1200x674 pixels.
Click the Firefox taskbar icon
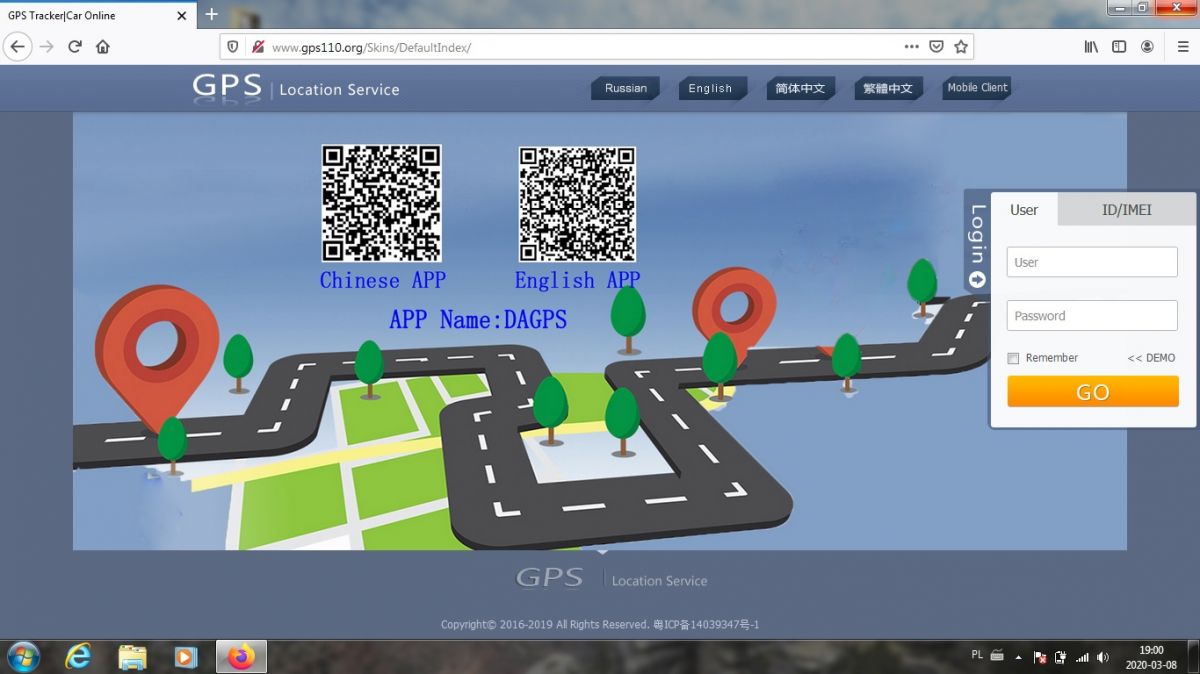click(241, 657)
